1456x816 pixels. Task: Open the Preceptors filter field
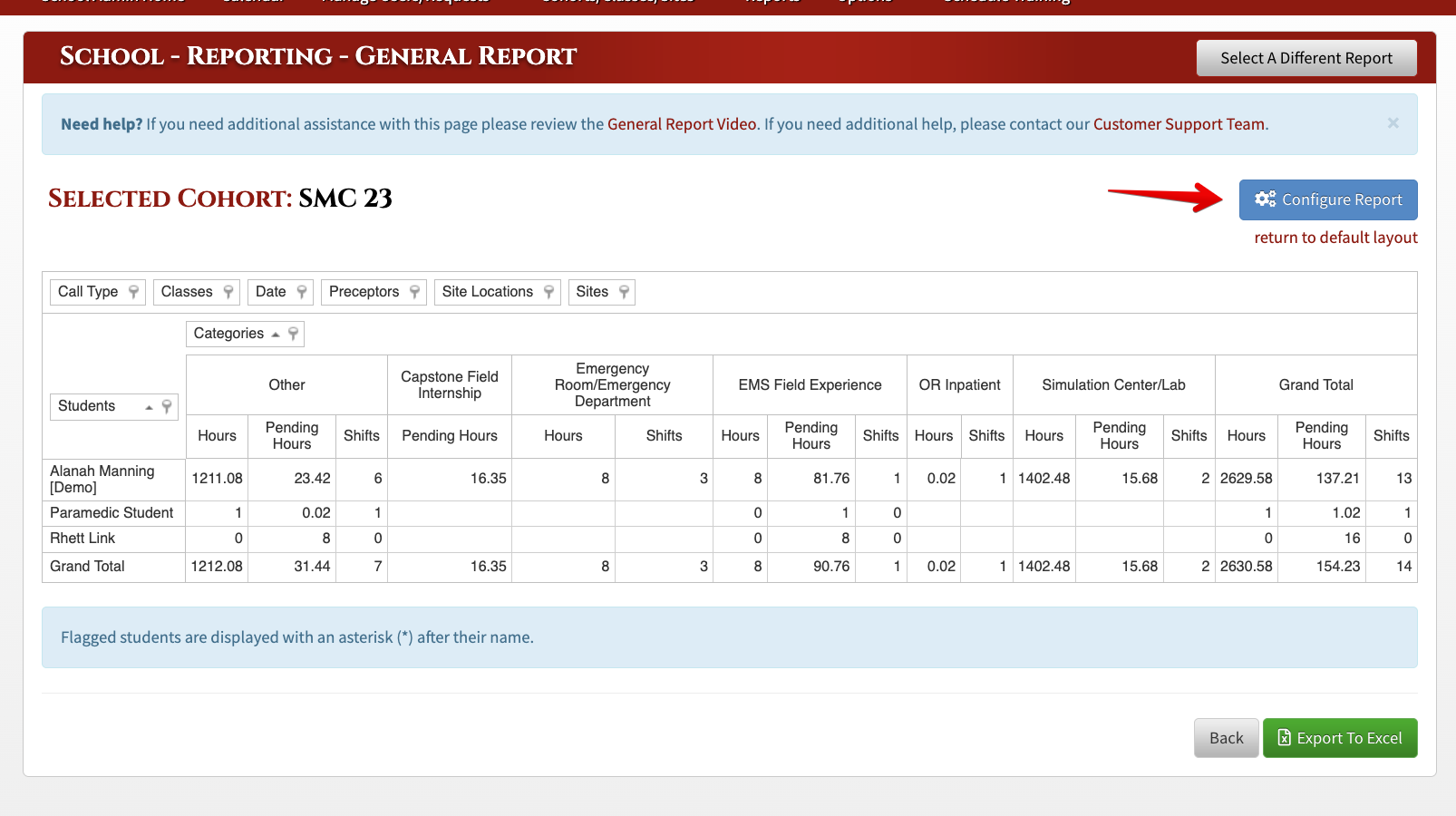pos(374,292)
